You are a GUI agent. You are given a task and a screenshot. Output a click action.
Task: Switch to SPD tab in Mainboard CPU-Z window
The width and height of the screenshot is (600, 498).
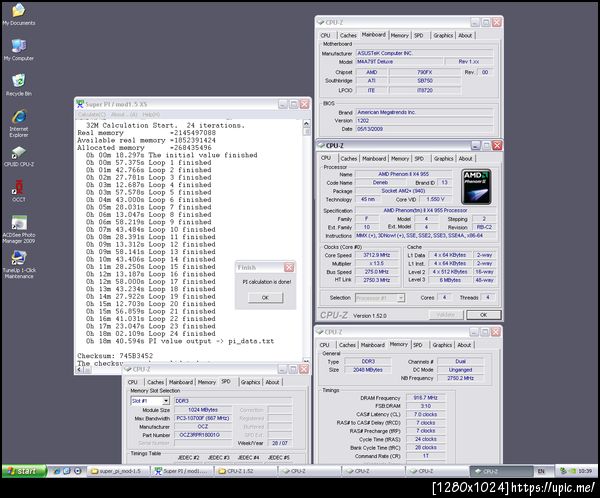pos(419,35)
